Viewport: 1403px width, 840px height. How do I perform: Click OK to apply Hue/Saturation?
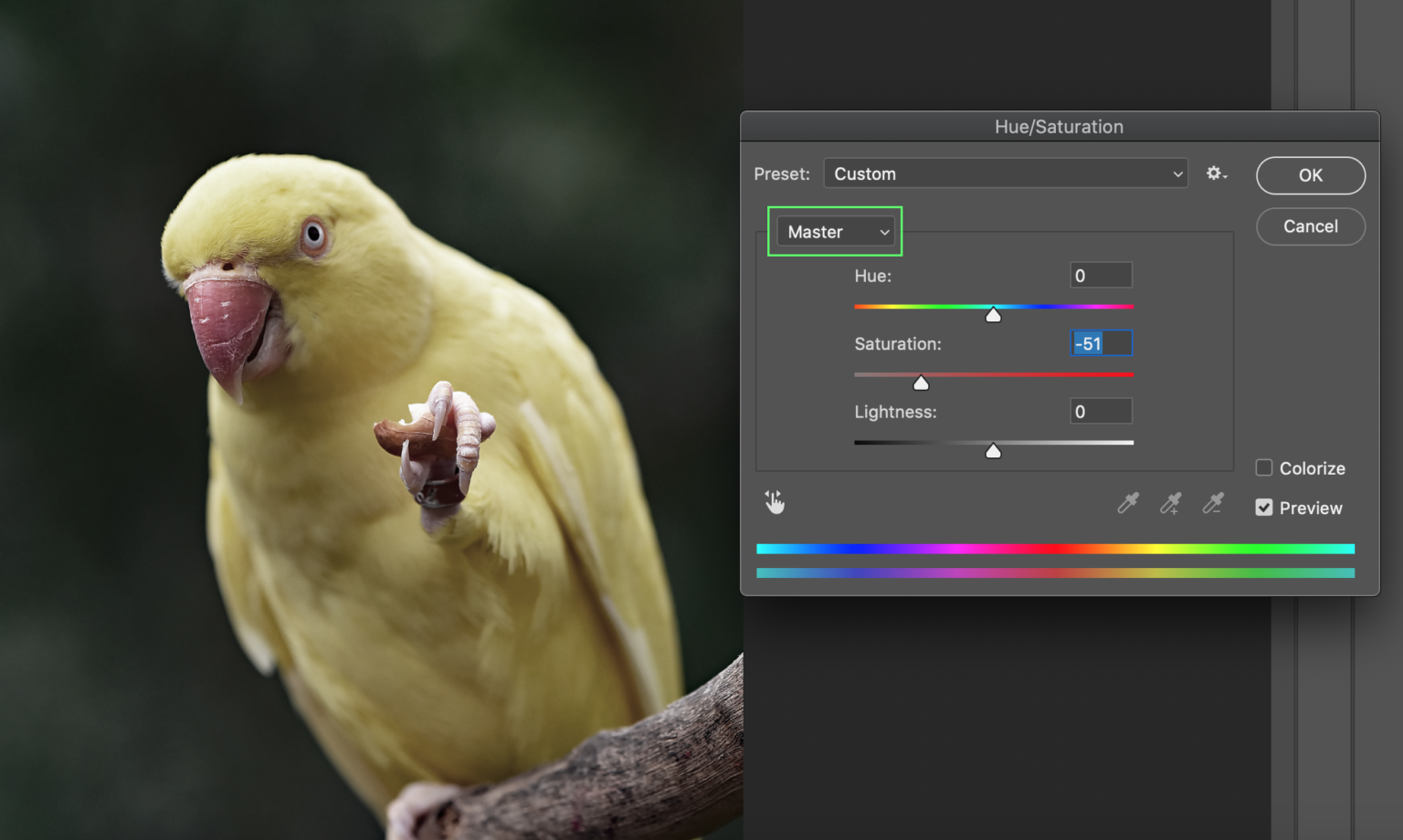(x=1311, y=175)
